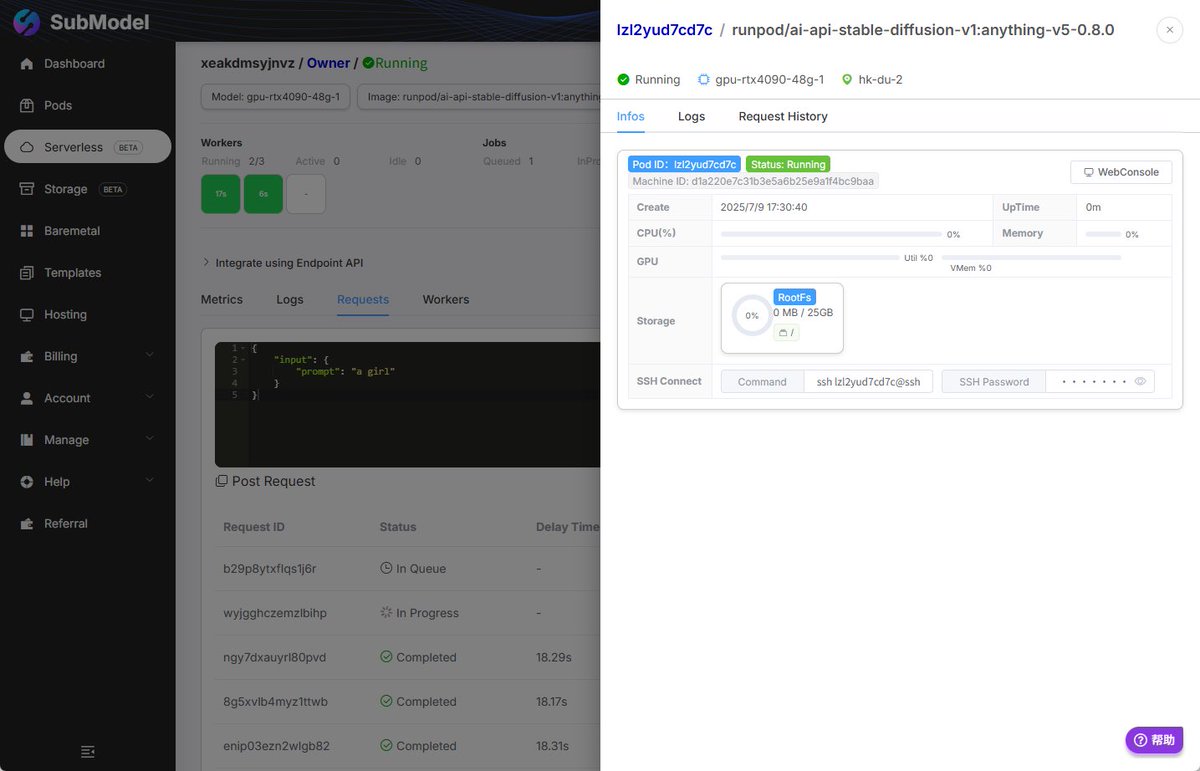1200x771 pixels.
Task: Click request ID wyjgghczemzlbihp
Action: tap(275, 613)
